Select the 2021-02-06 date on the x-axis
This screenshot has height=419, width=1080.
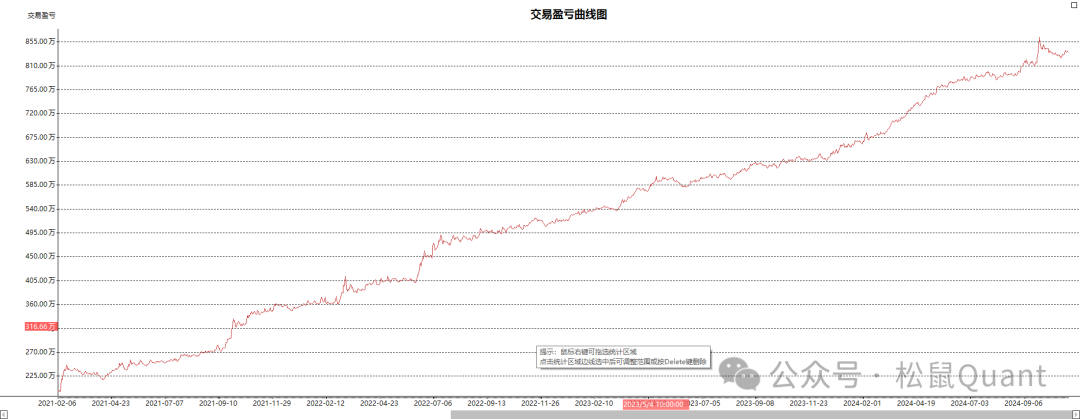[x=57, y=403]
